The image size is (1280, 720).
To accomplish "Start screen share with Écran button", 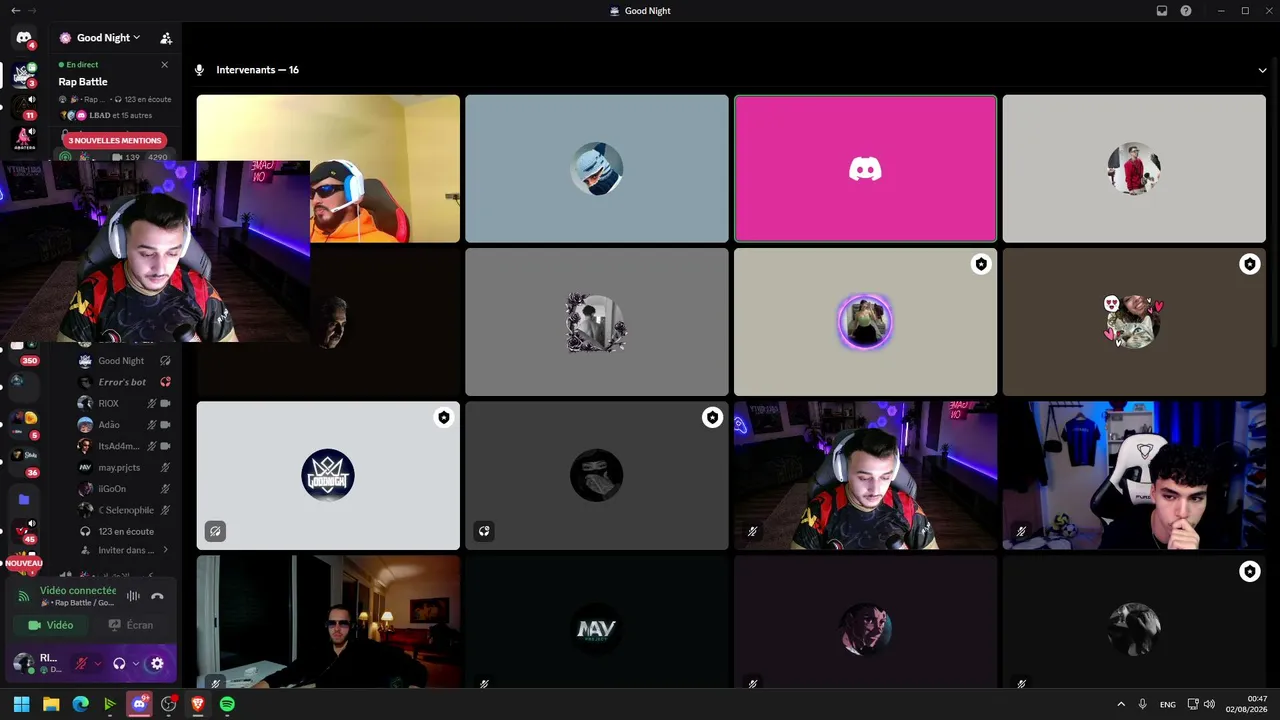I will coord(131,625).
